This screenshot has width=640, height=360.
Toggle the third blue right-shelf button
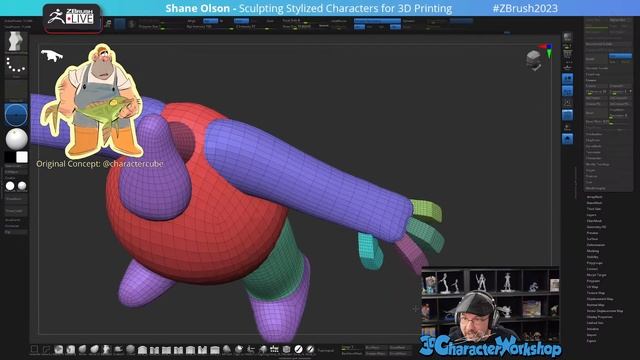[567, 115]
